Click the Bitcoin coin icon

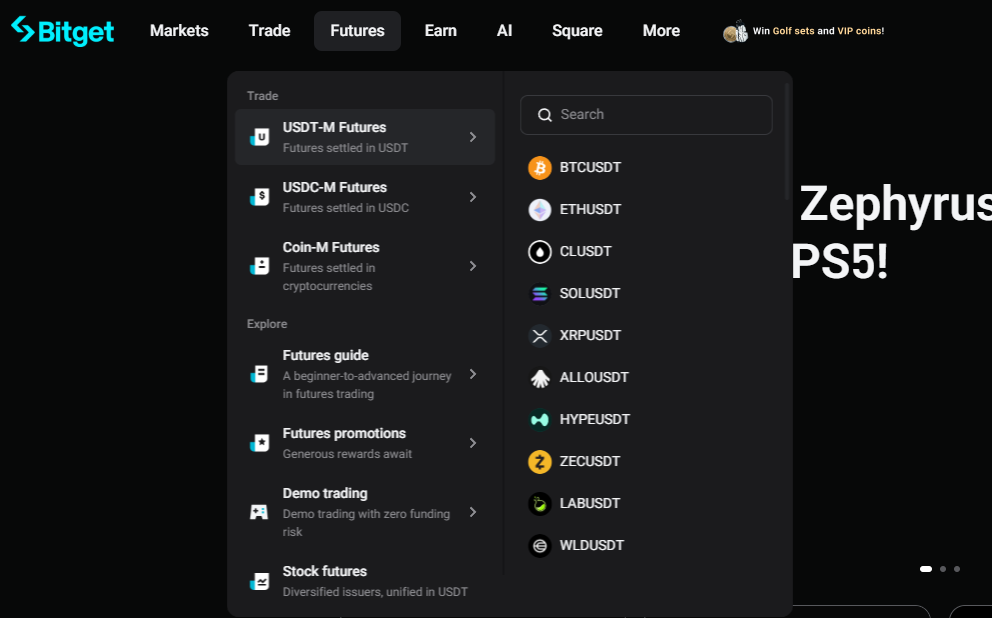coord(540,168)
